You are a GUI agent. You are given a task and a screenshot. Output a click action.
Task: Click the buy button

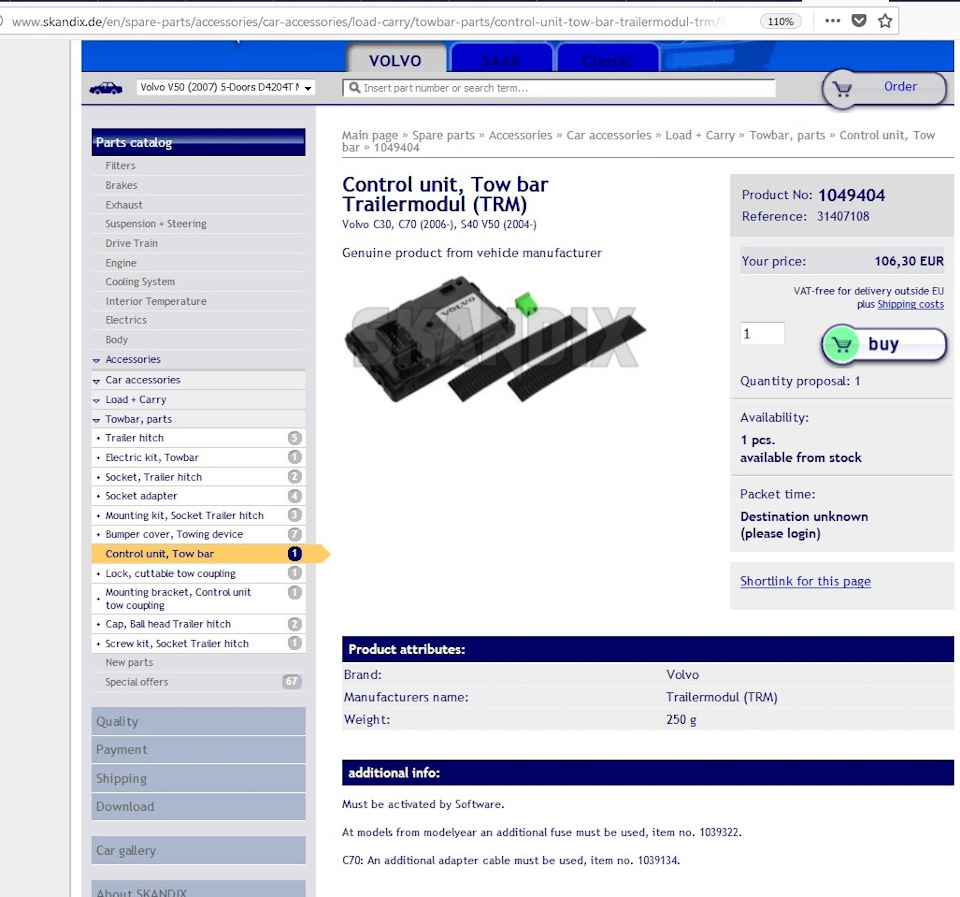pos(884,344)
